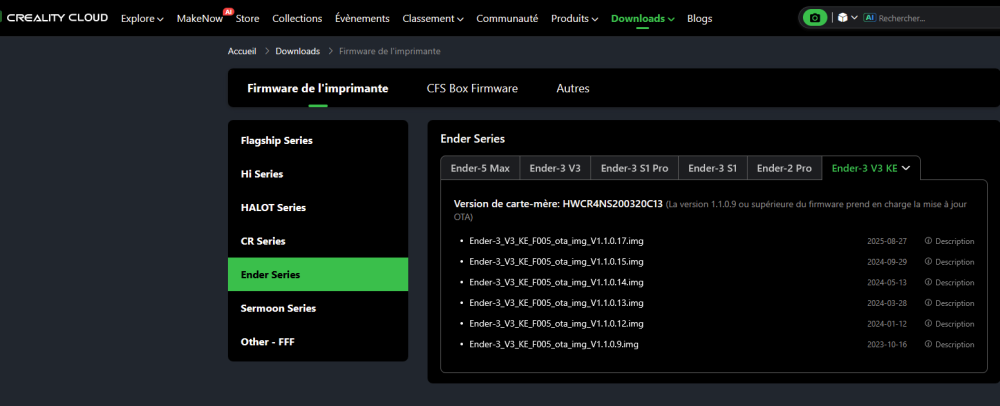Click the 2023-10-16 release date
This screenshot has height=406, width=1000.
point(886,344)
